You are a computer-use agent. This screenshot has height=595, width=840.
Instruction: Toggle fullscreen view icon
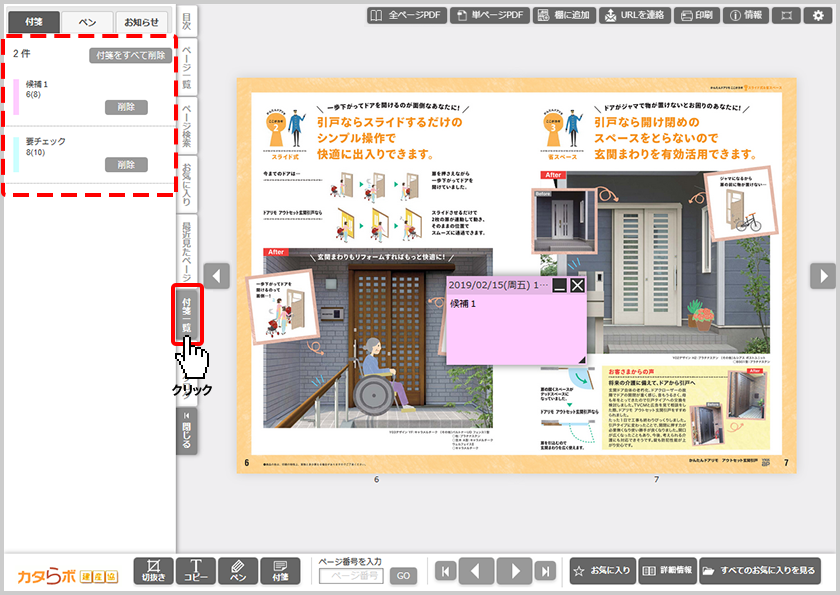(x=788, y=15)
